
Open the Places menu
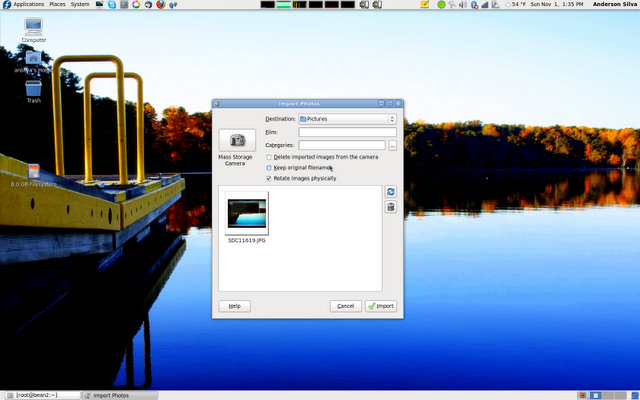[x=57, y=5]
